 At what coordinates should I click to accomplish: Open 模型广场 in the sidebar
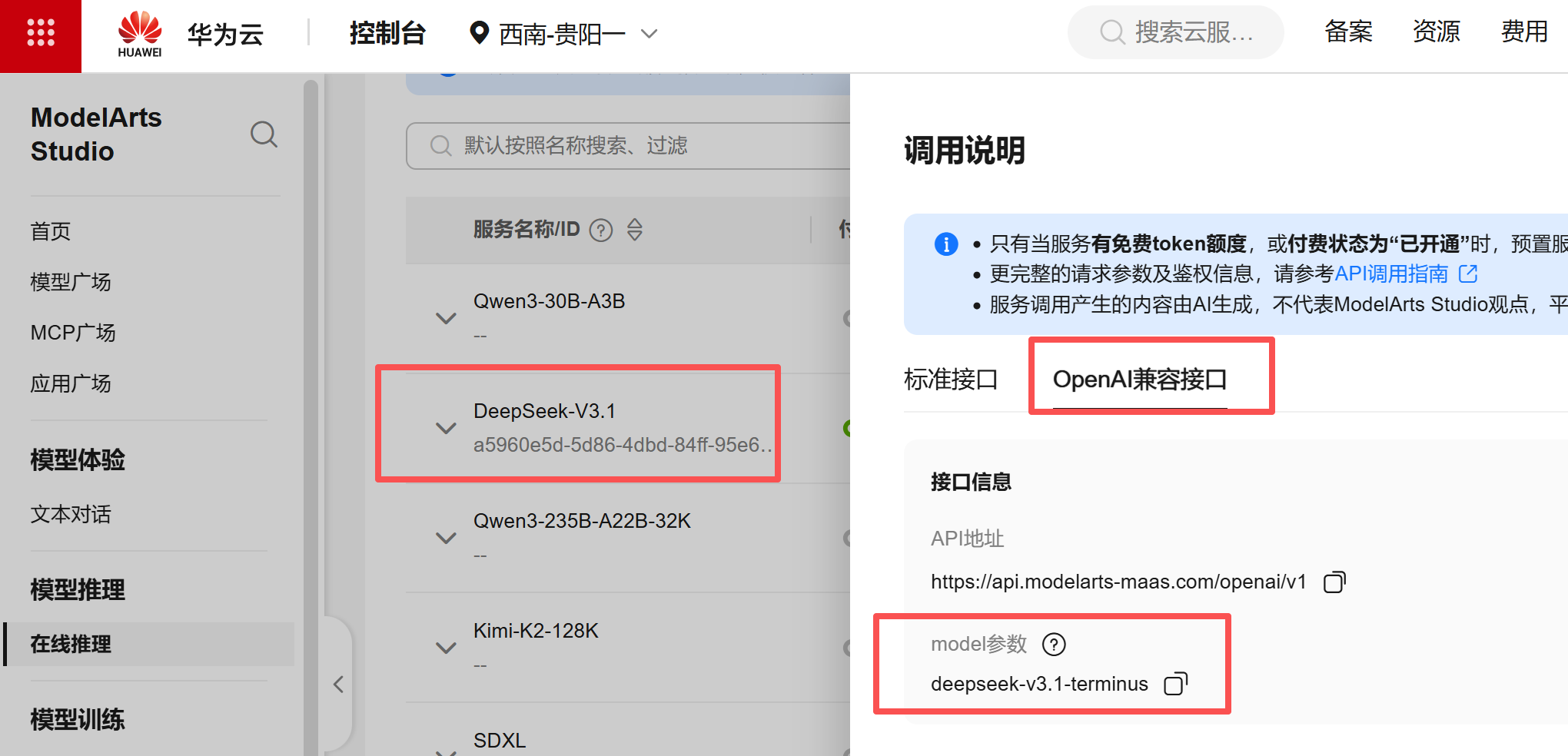[x=71, y=282]
